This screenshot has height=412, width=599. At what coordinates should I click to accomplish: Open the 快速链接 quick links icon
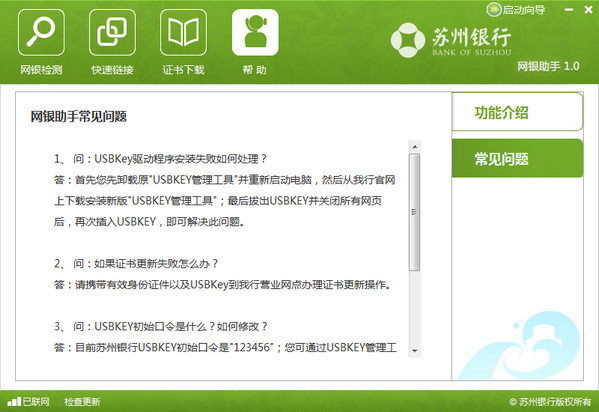click(112, 33)
